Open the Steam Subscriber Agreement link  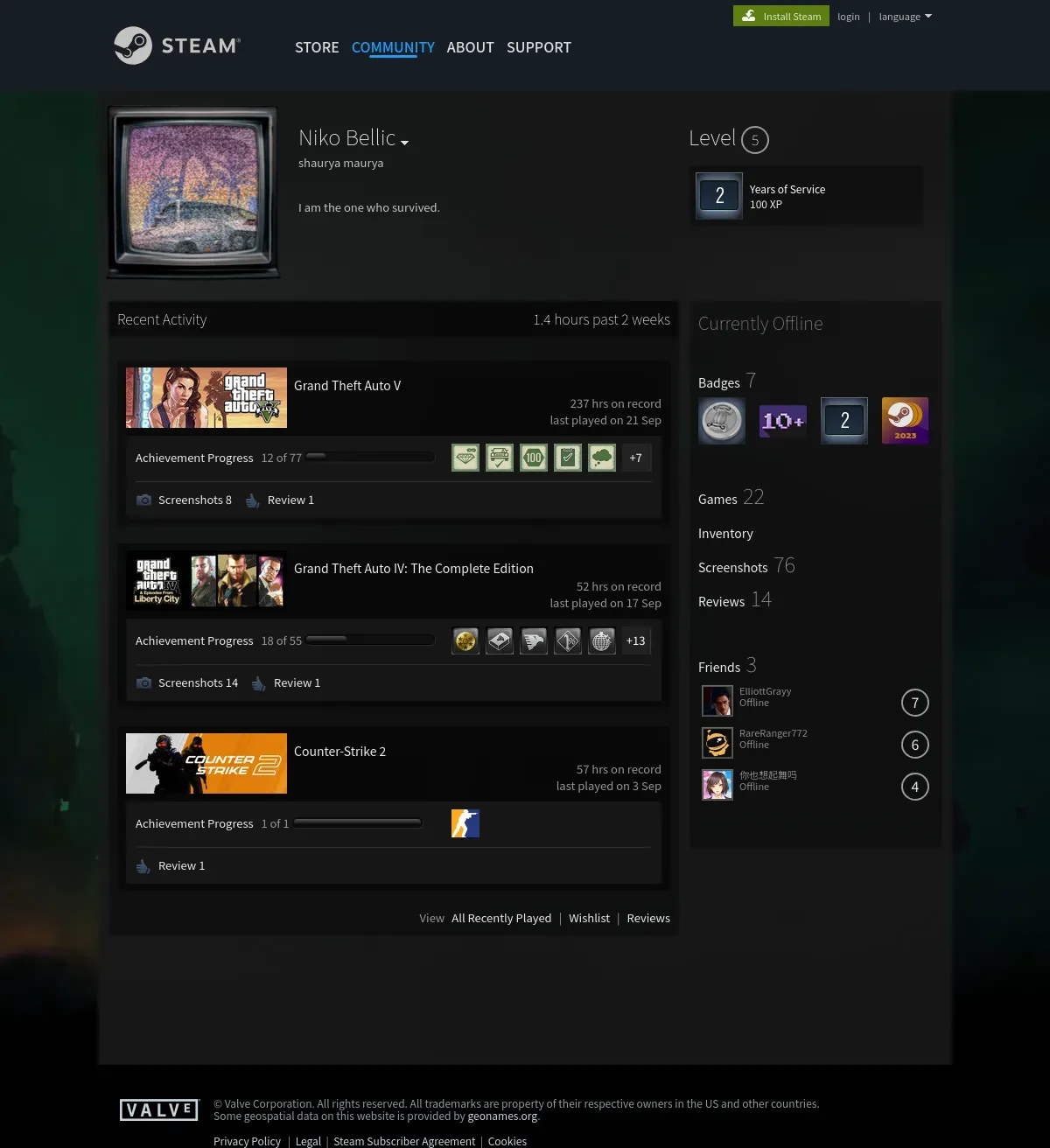click(x=404, y=1141)
